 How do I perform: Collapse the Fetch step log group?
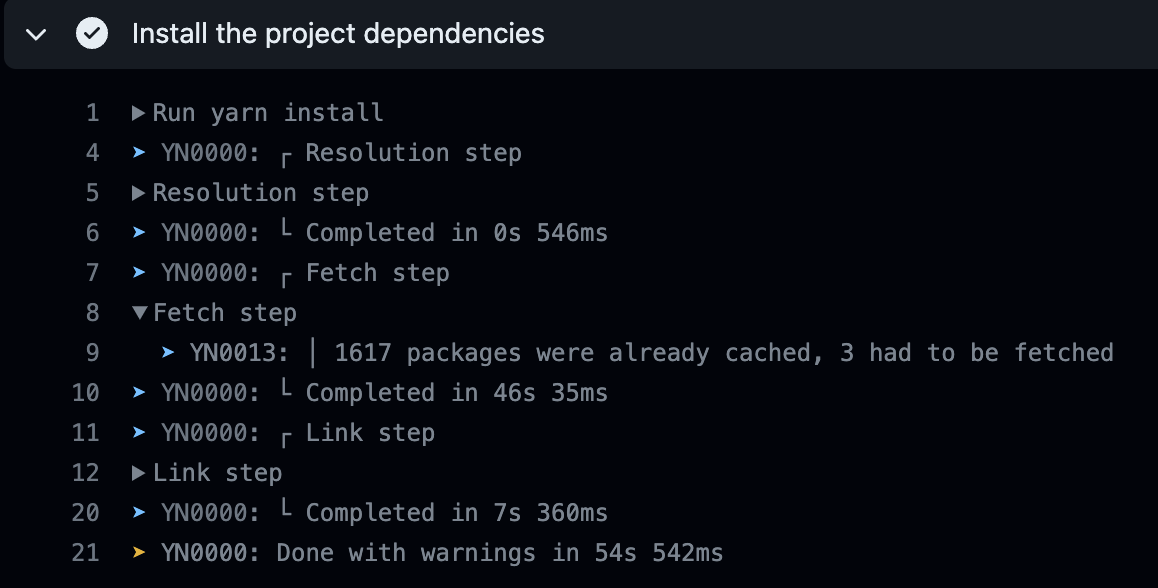139,313
